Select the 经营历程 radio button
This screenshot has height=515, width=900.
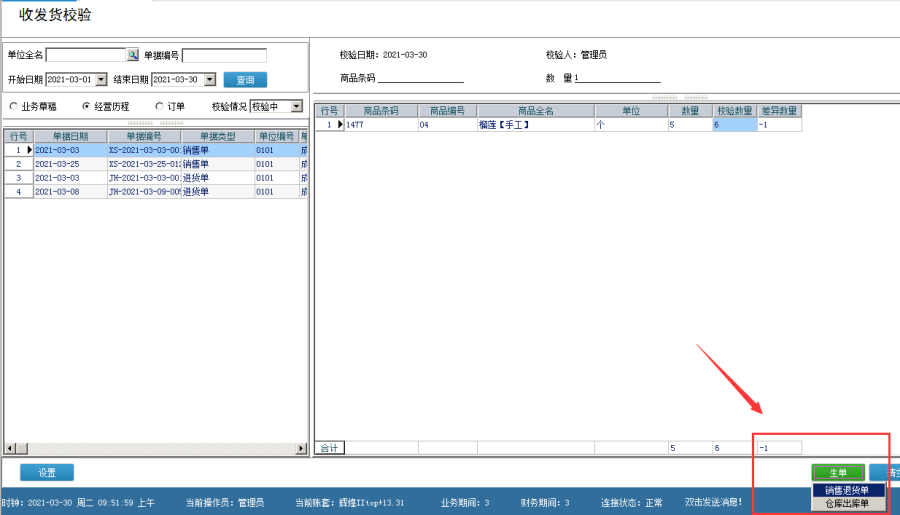[x=87, y=106]
